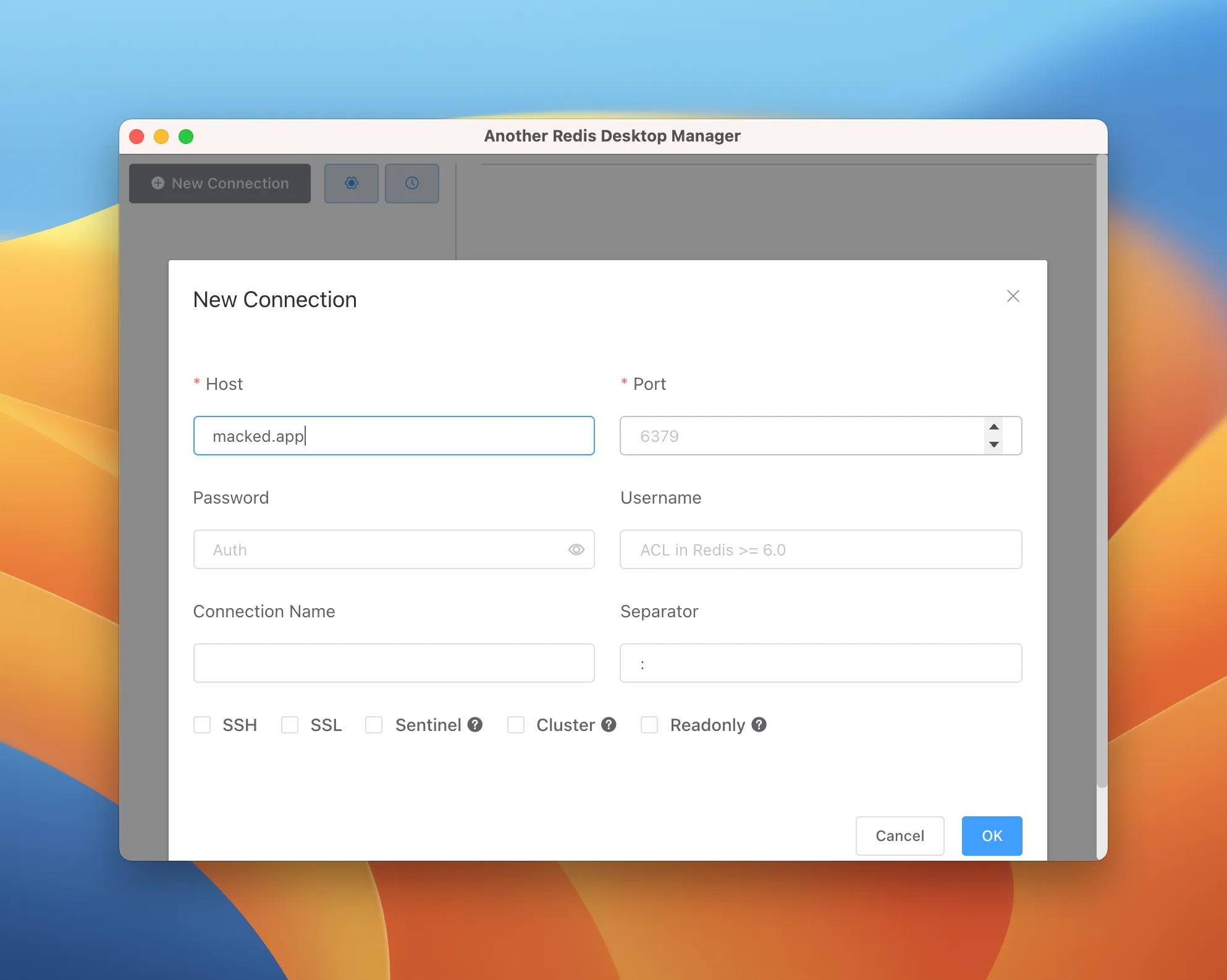
Task: Close the New Connection dialog with the X
Action: coord(1013,296)
